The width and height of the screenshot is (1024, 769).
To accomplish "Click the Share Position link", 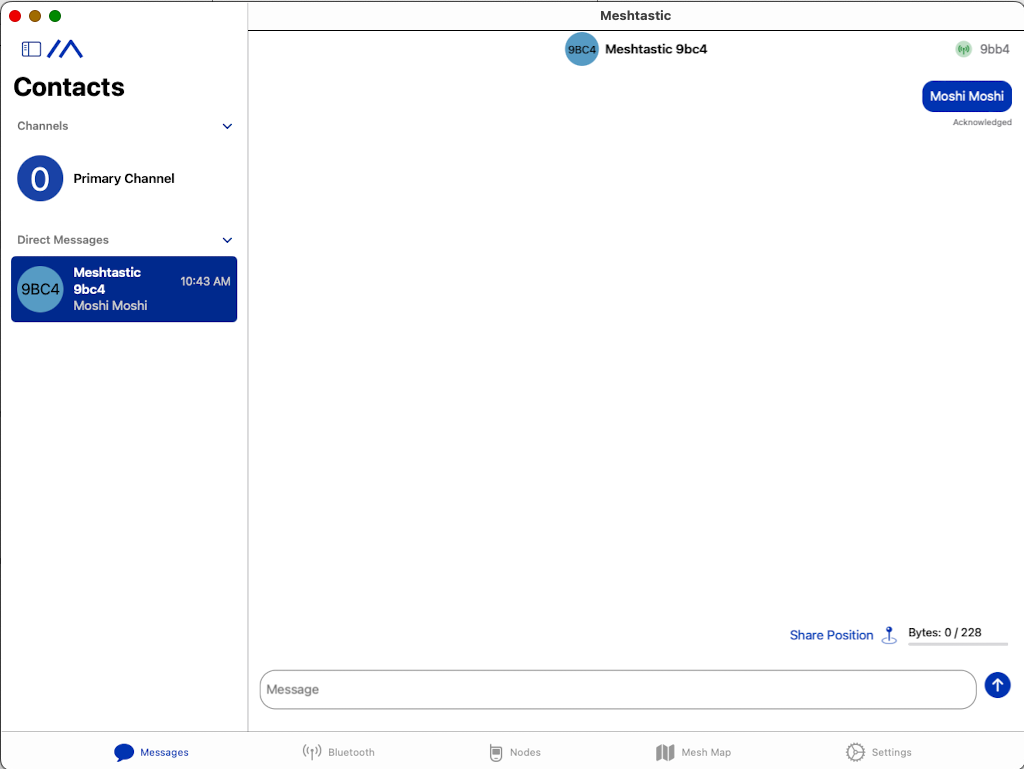I will coord(831,635).
